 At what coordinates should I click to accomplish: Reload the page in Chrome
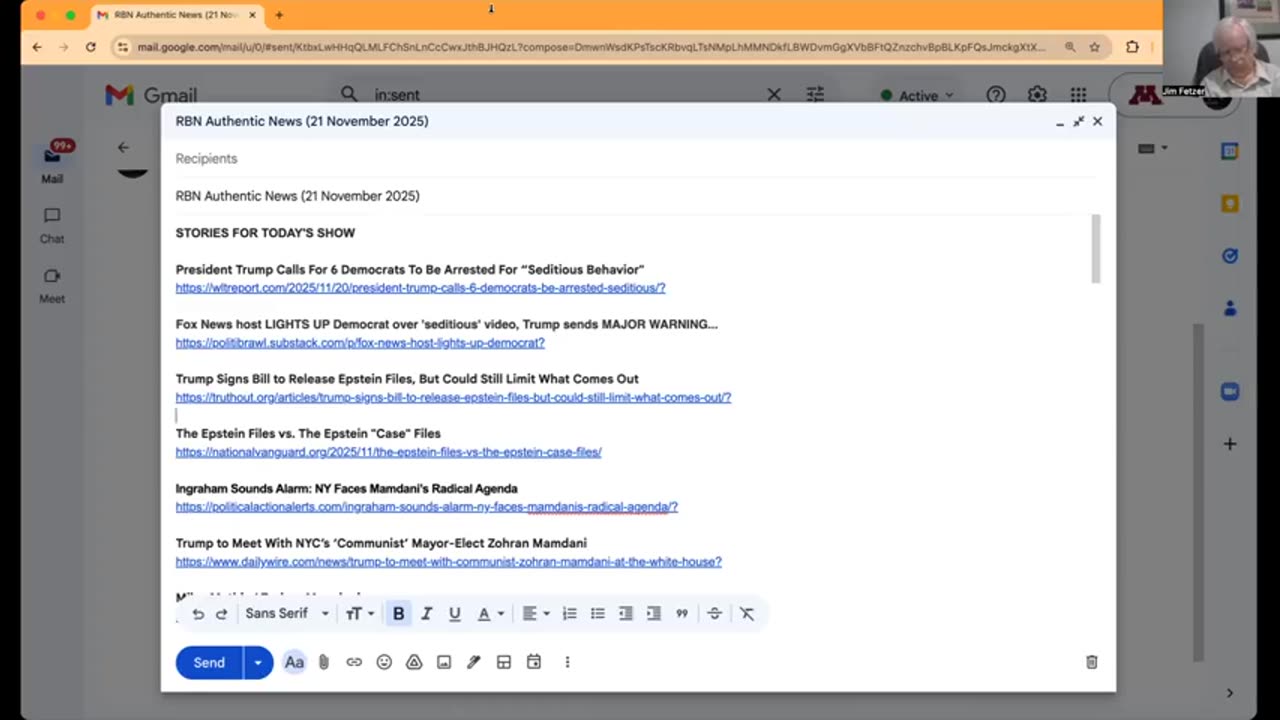(x=91, y=47)
